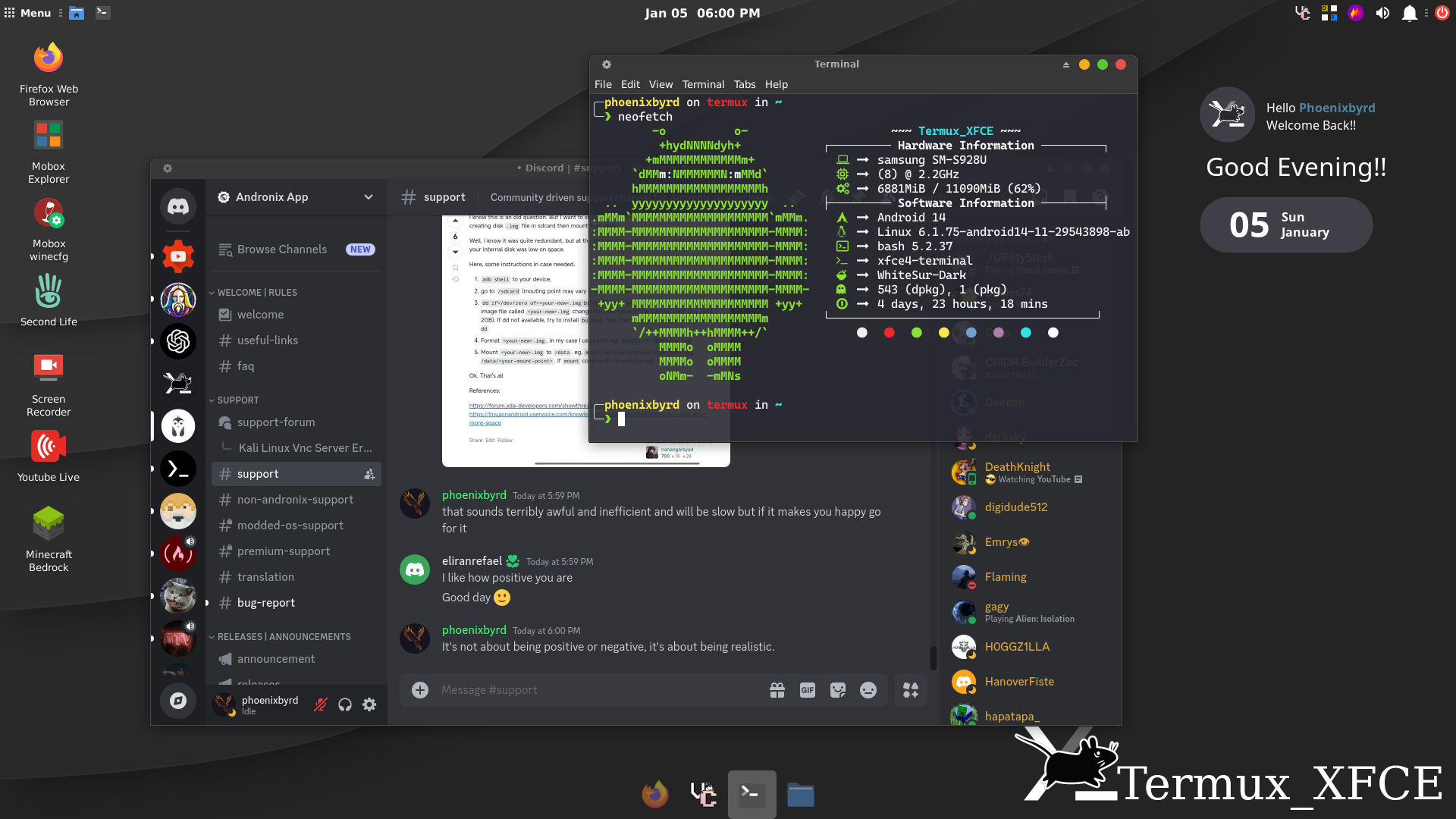Viewport: 1456px width, 819px height.
Task: Open the useful-links channel
Action: pos(297,340)
